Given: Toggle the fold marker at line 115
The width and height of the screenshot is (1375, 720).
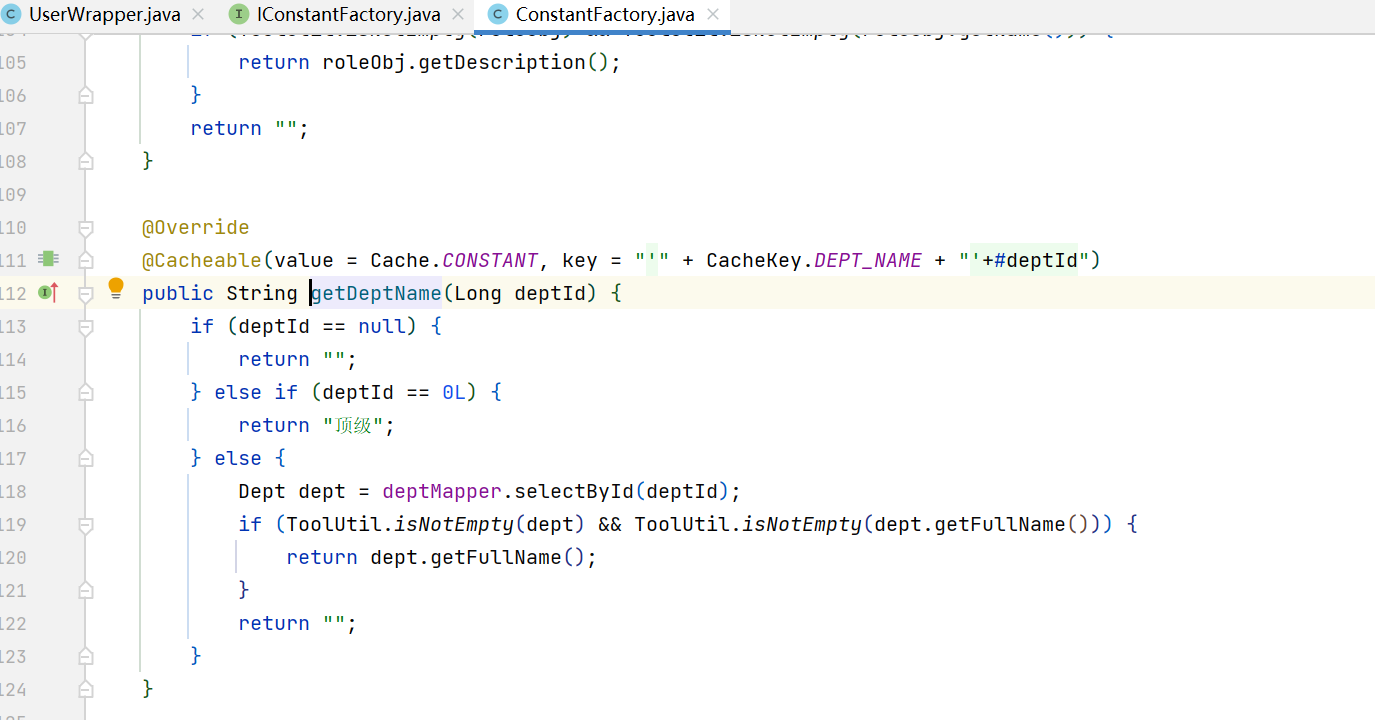Looking at the screenshot, I should tap(85, 392).
